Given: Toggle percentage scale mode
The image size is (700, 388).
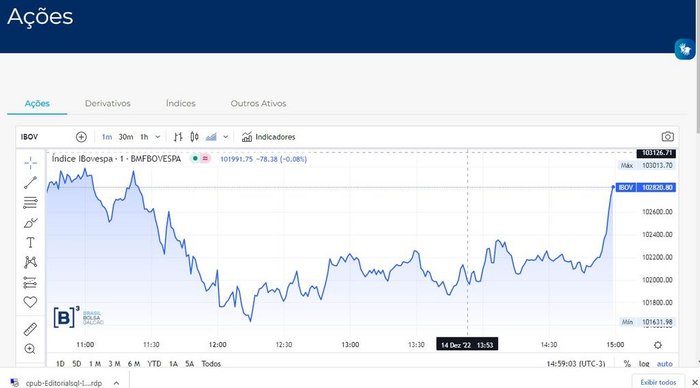Looking at the screenshot, I should [627, 364].
